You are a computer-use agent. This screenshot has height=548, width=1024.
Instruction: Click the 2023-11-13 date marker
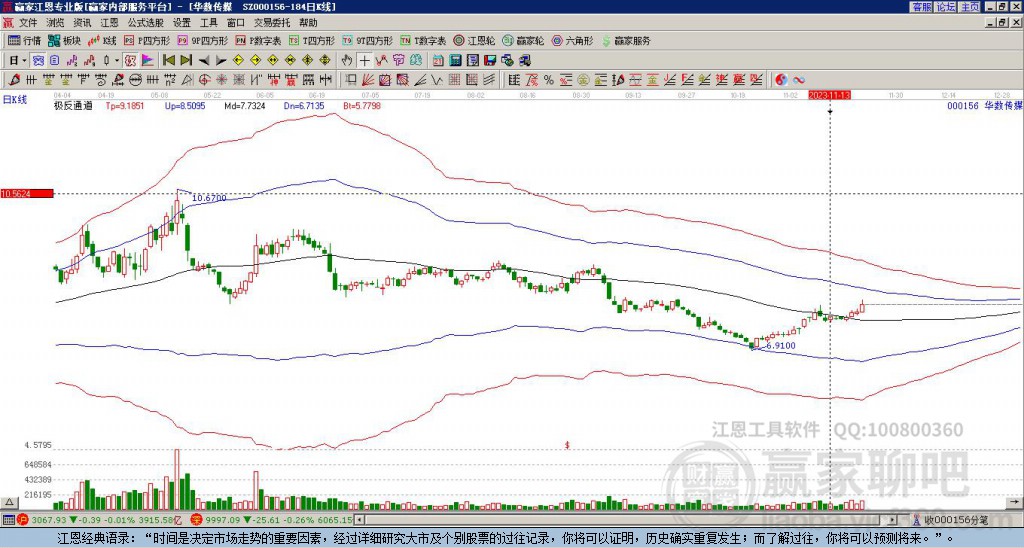pos(829,95)
